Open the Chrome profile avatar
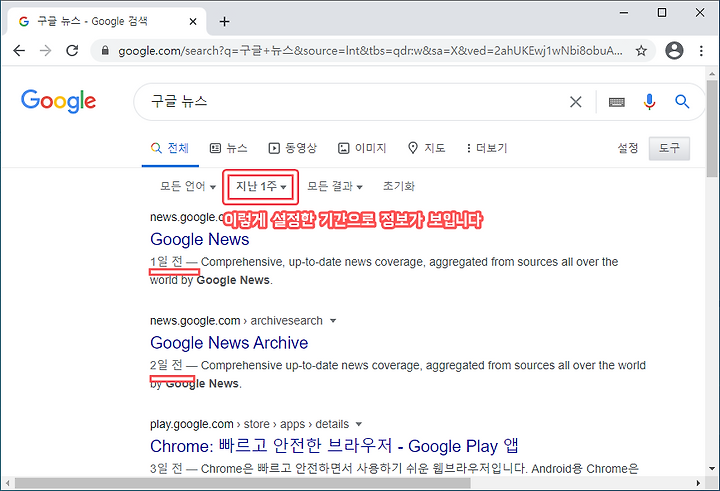This screenshot has height=491, width=720. point(674,51)
